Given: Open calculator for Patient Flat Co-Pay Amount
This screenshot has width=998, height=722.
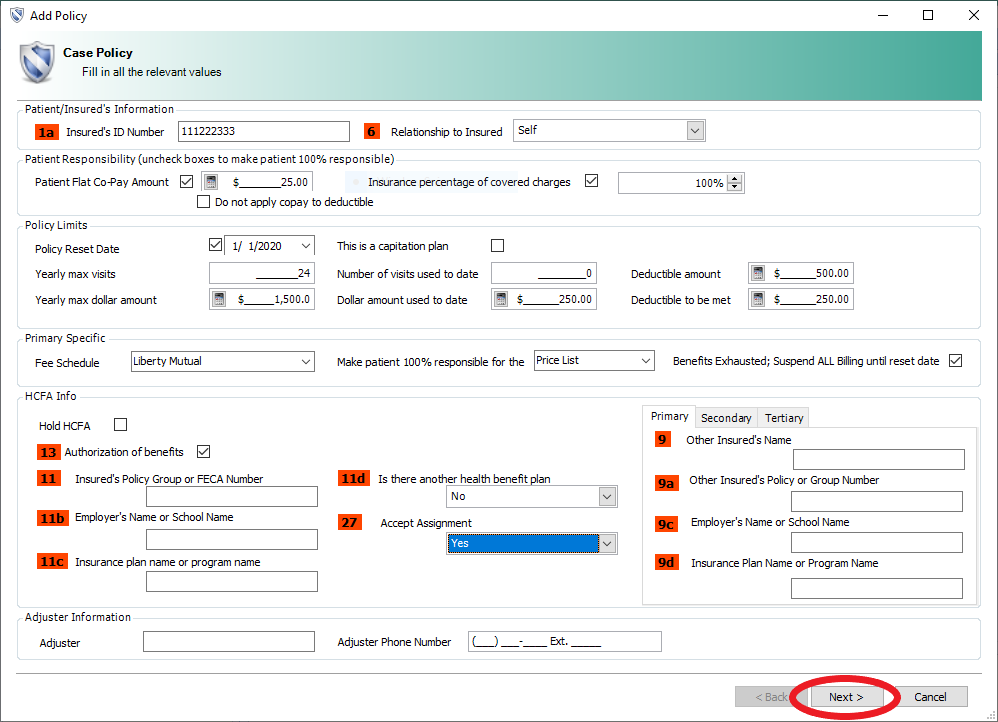Looking at the screenshot, I should [211, 182].
